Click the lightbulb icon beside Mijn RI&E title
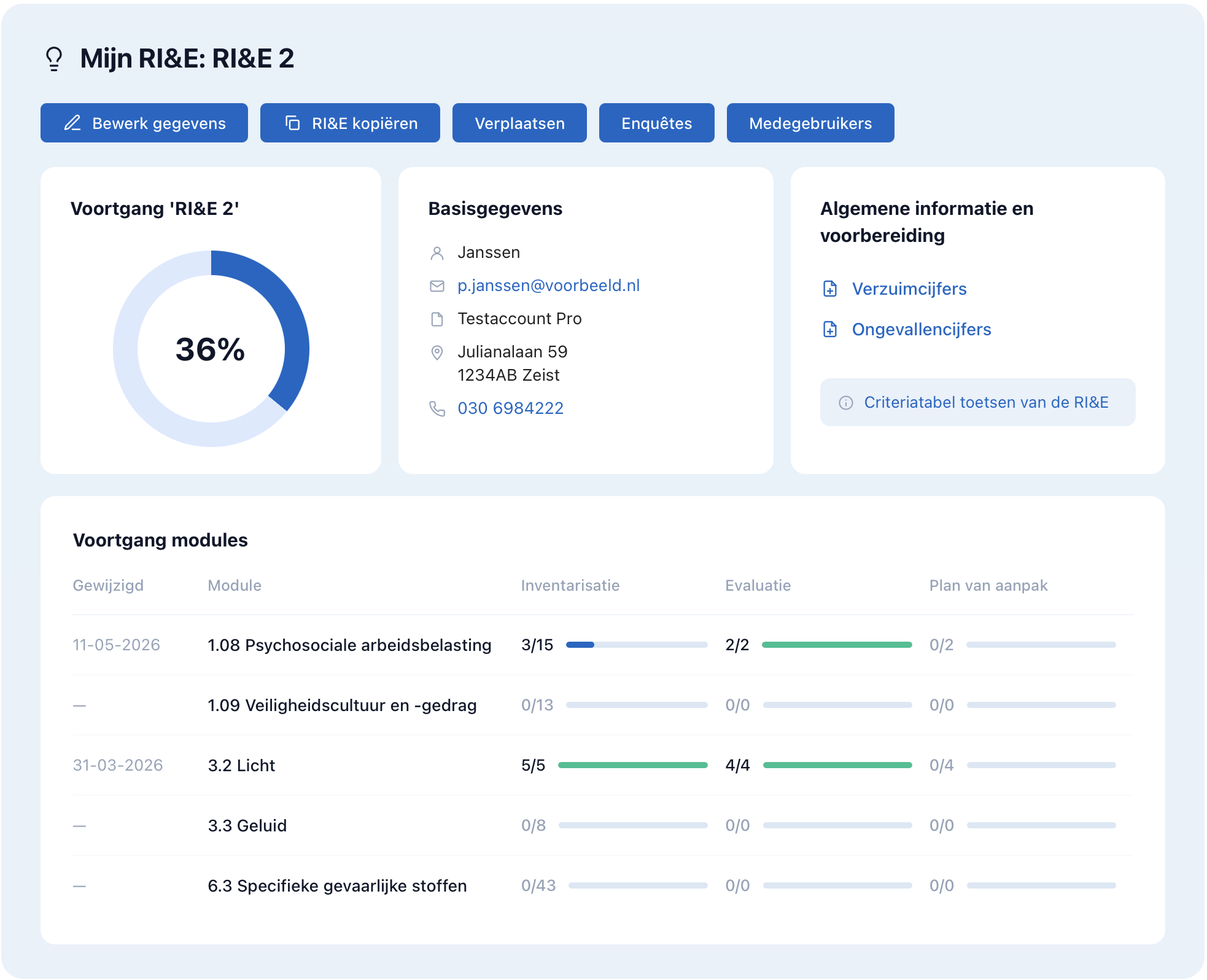The width and height of the screenshot is (1207, 980). [x=54, y=59]
